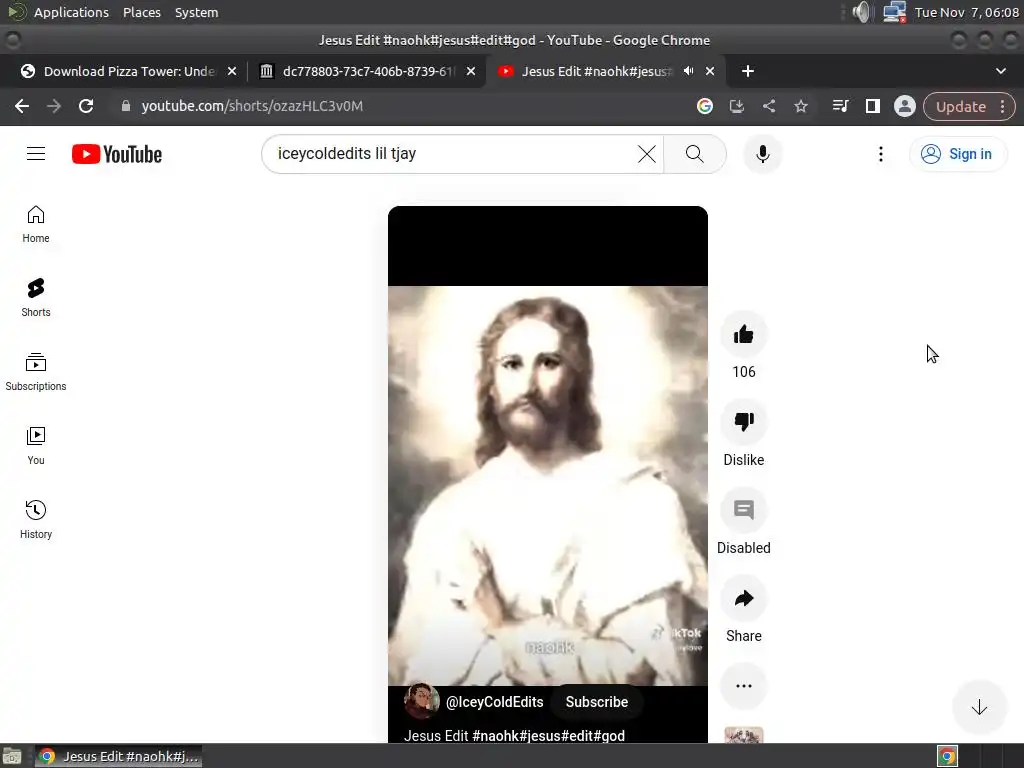
Task: Mute tab audio on Jesus Edit tab
Action: pyautogui.click(x=688, y=71)
